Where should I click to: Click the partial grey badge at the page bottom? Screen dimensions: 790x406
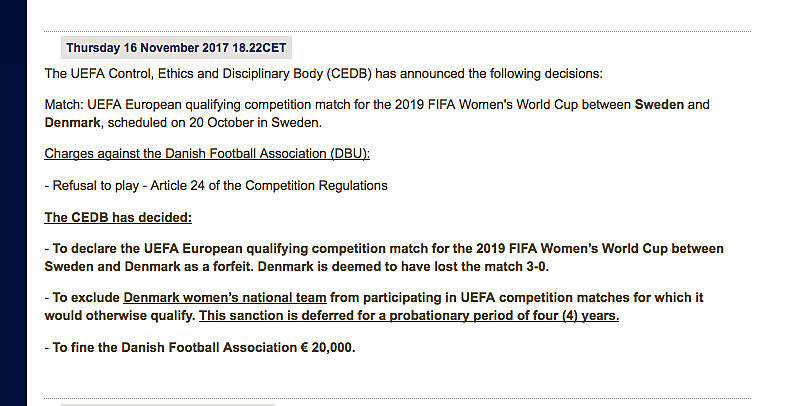pyautogui.click(x=167, y=404)
